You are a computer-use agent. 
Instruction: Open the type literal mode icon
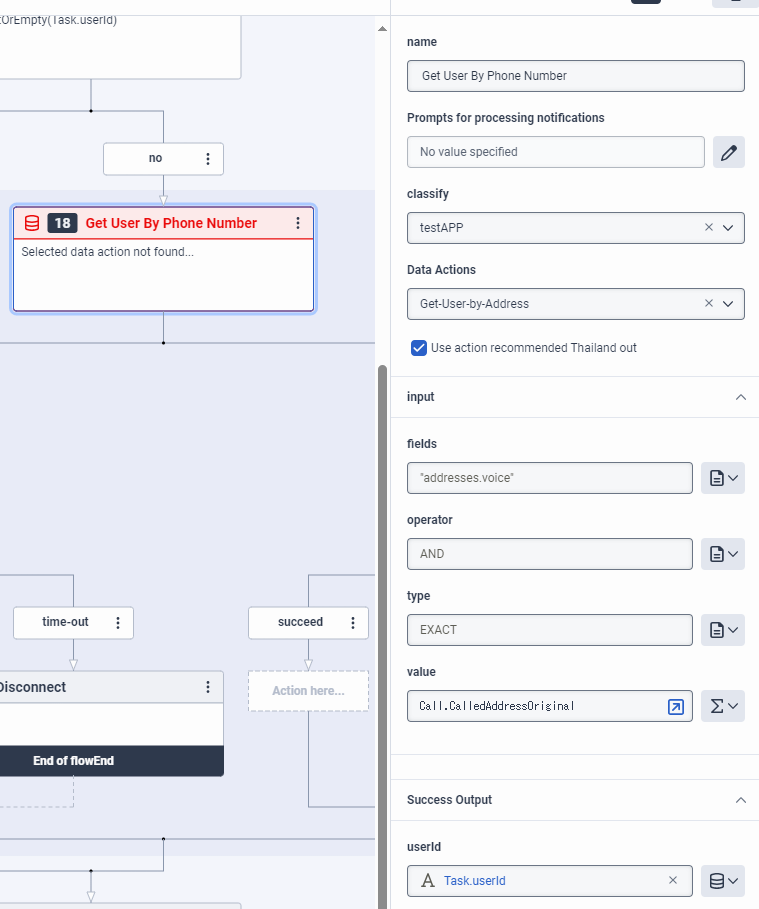[723, 630]
